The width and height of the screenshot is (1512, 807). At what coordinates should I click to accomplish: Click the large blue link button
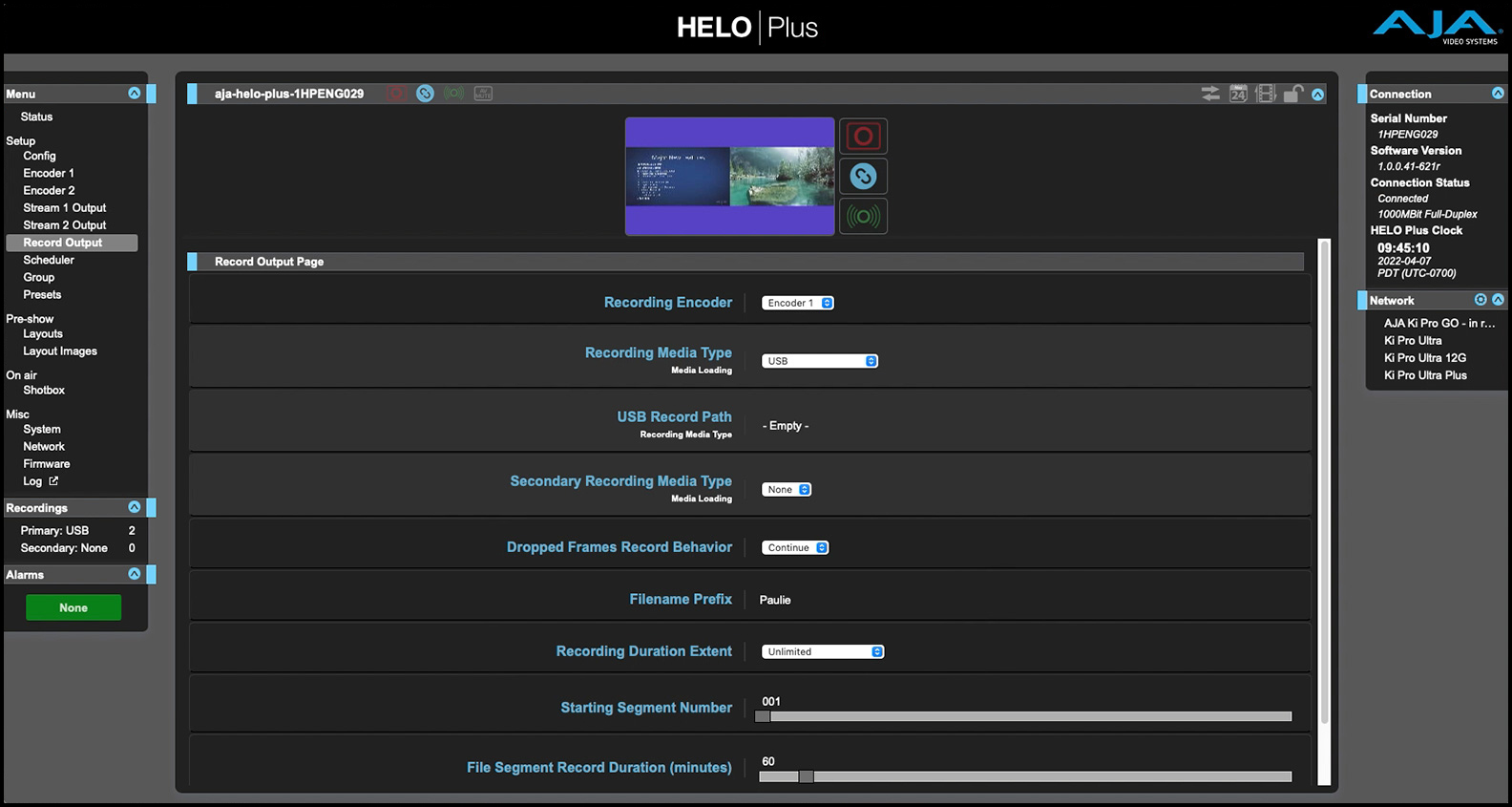(x=863, y=177)
